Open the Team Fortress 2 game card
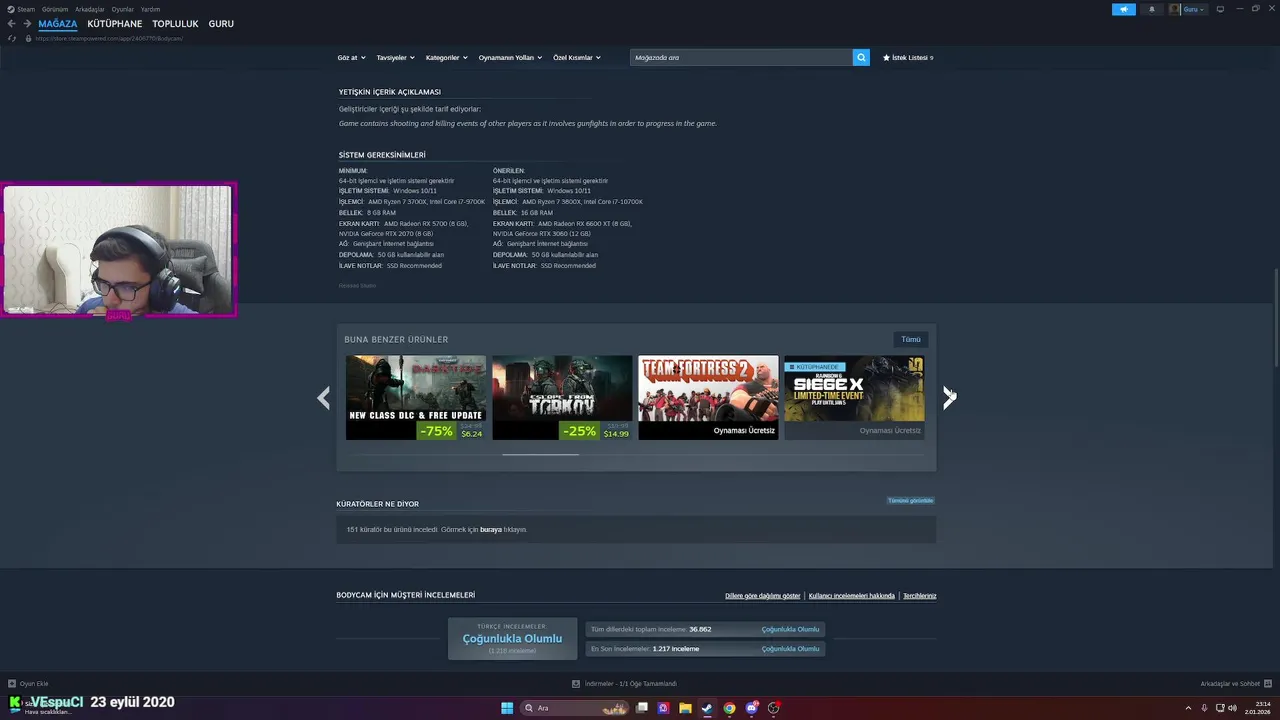This screenshot has height=720, width=1280. point(708,398)
